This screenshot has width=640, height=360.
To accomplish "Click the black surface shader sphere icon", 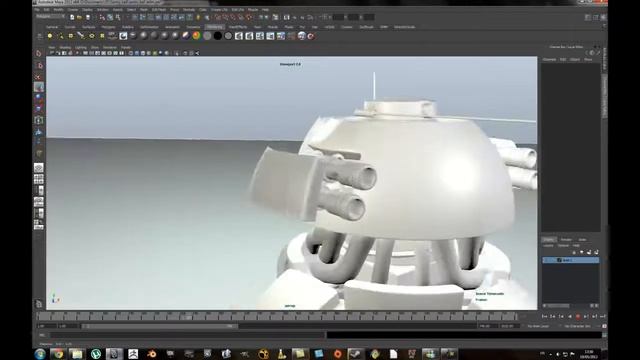I will click(218, 36).
